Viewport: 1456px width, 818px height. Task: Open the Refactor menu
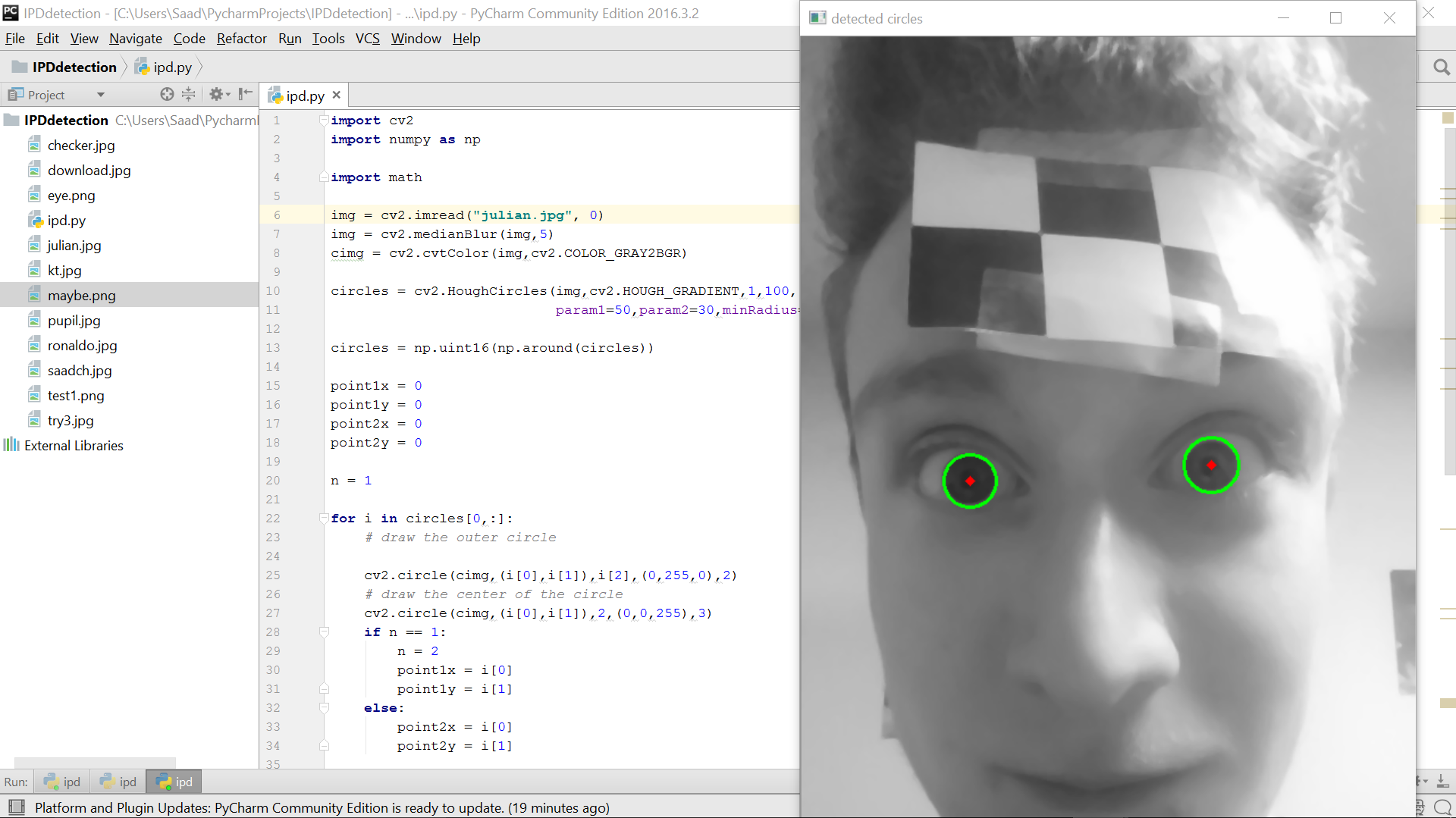(241, 39)
